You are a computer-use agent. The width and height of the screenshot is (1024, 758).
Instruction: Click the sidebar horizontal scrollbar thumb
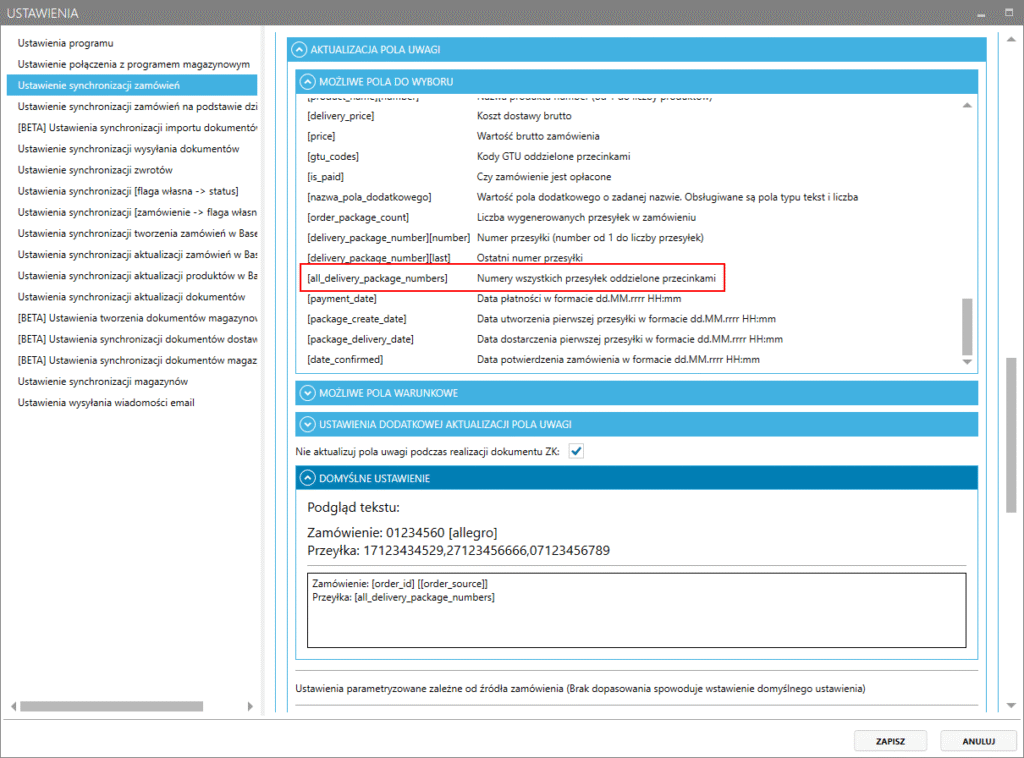[95, 705]
